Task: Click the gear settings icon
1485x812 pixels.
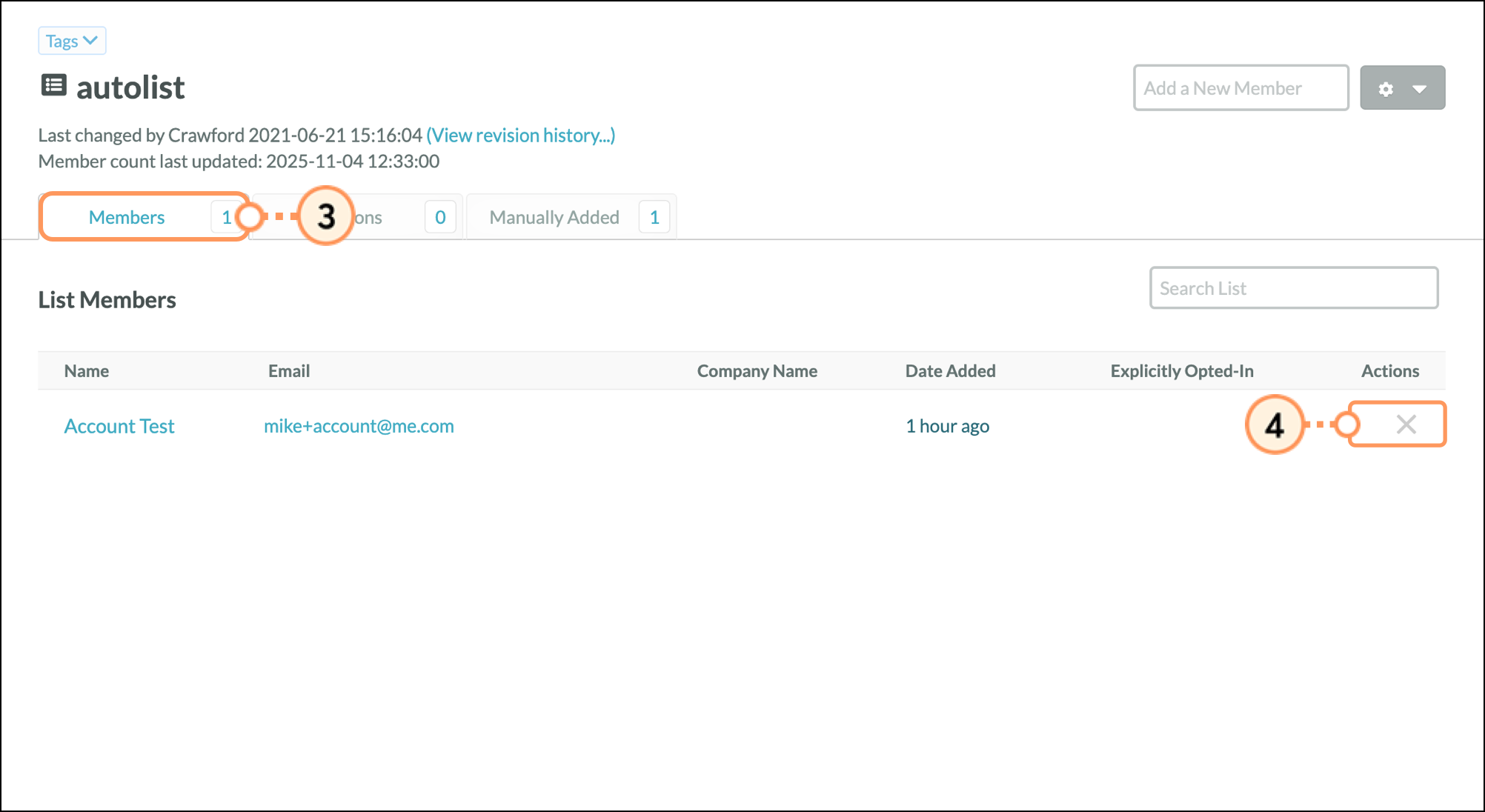Action: [1386, 89]
